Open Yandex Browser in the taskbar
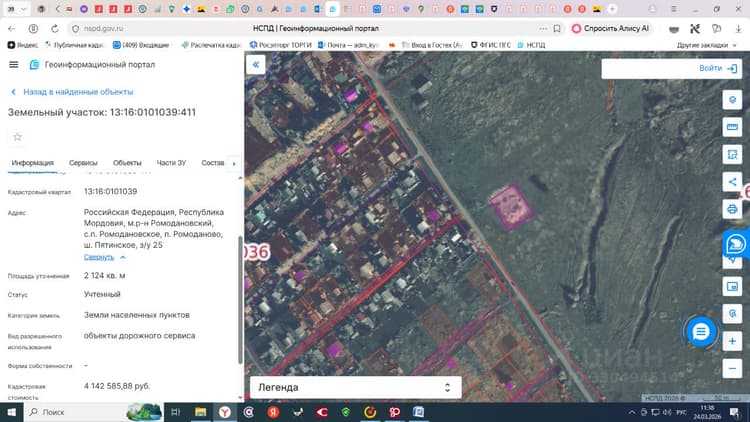 click(224, 412)
